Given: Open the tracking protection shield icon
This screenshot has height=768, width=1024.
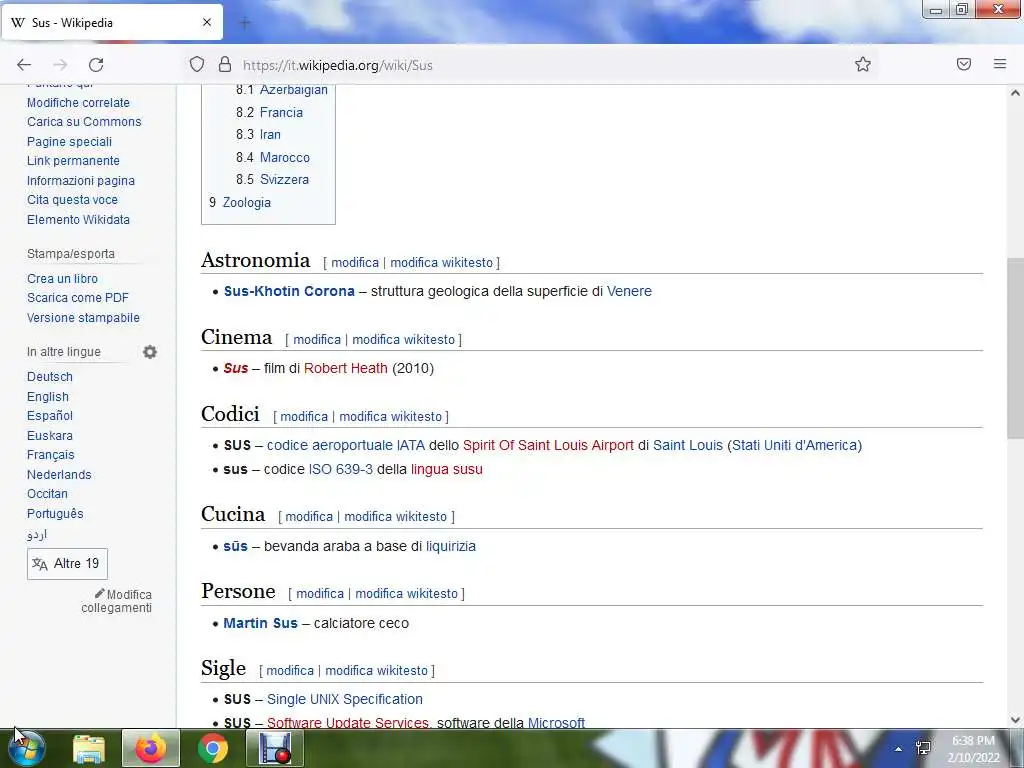Looking at the screenshot, I should [x=197, y=64].
